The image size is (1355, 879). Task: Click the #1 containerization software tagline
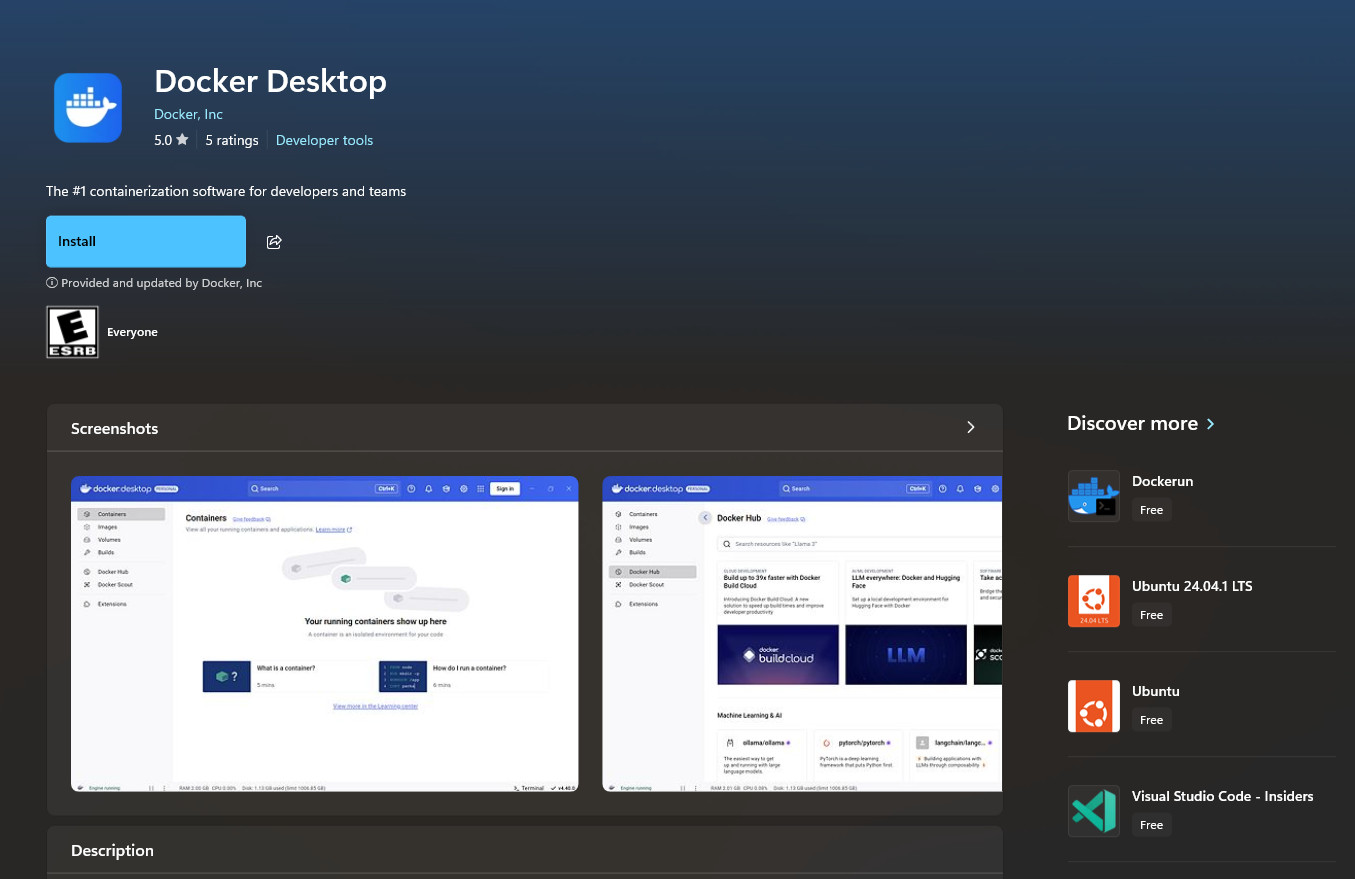(x=226, y=191)
